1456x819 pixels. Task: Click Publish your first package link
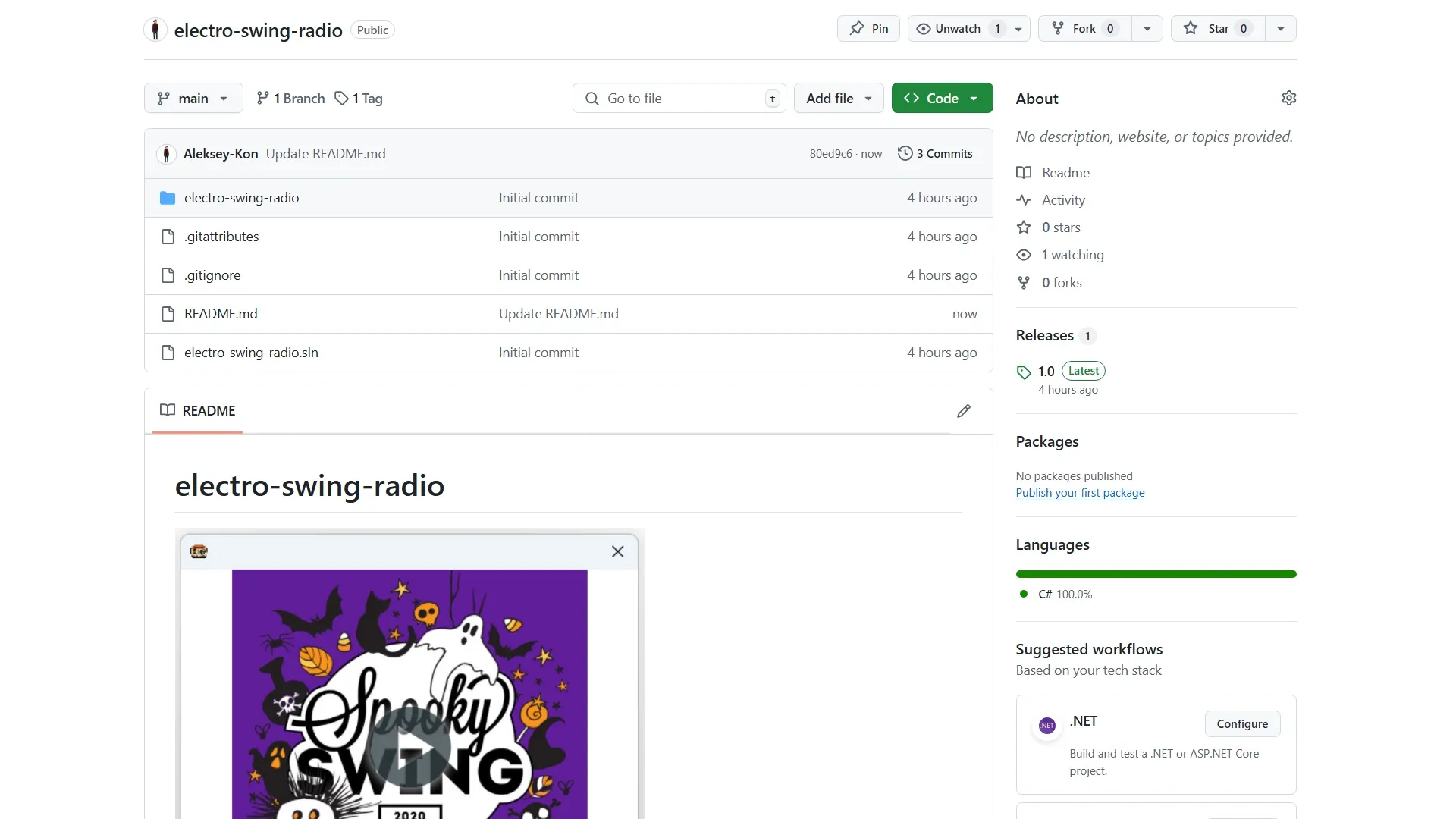pyautogui.click(x=1080, y=492)
